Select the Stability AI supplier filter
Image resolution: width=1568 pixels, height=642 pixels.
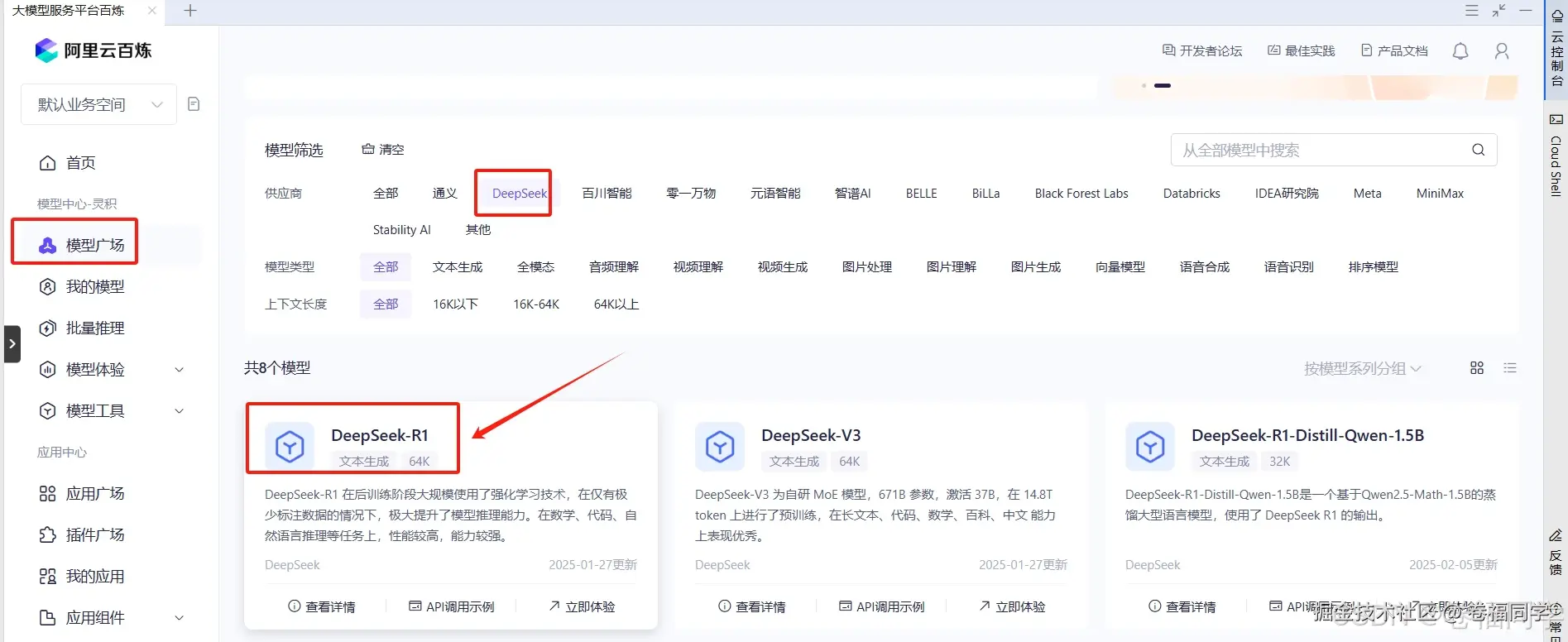pos(401,230)
